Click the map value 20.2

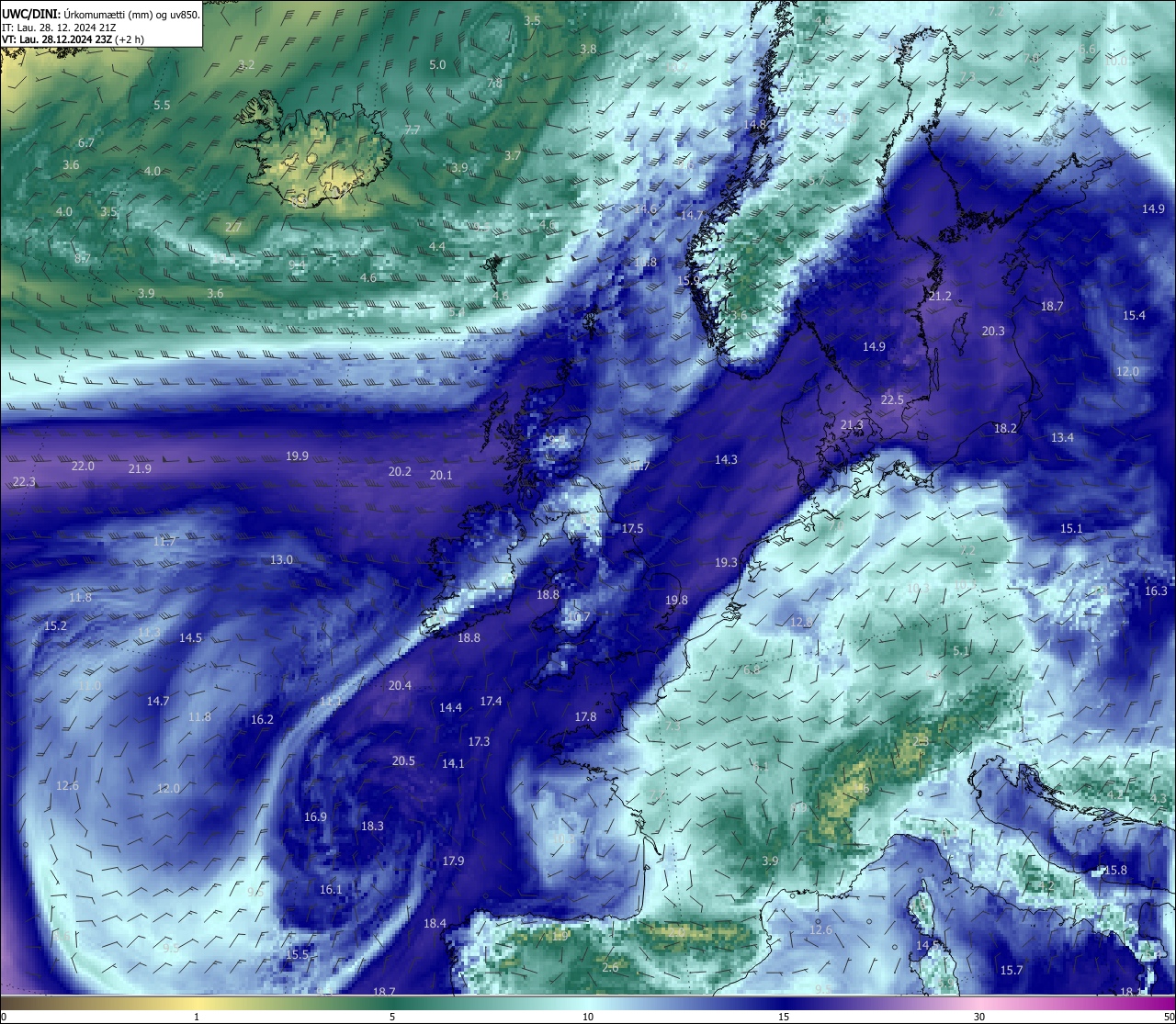(400, 472)
